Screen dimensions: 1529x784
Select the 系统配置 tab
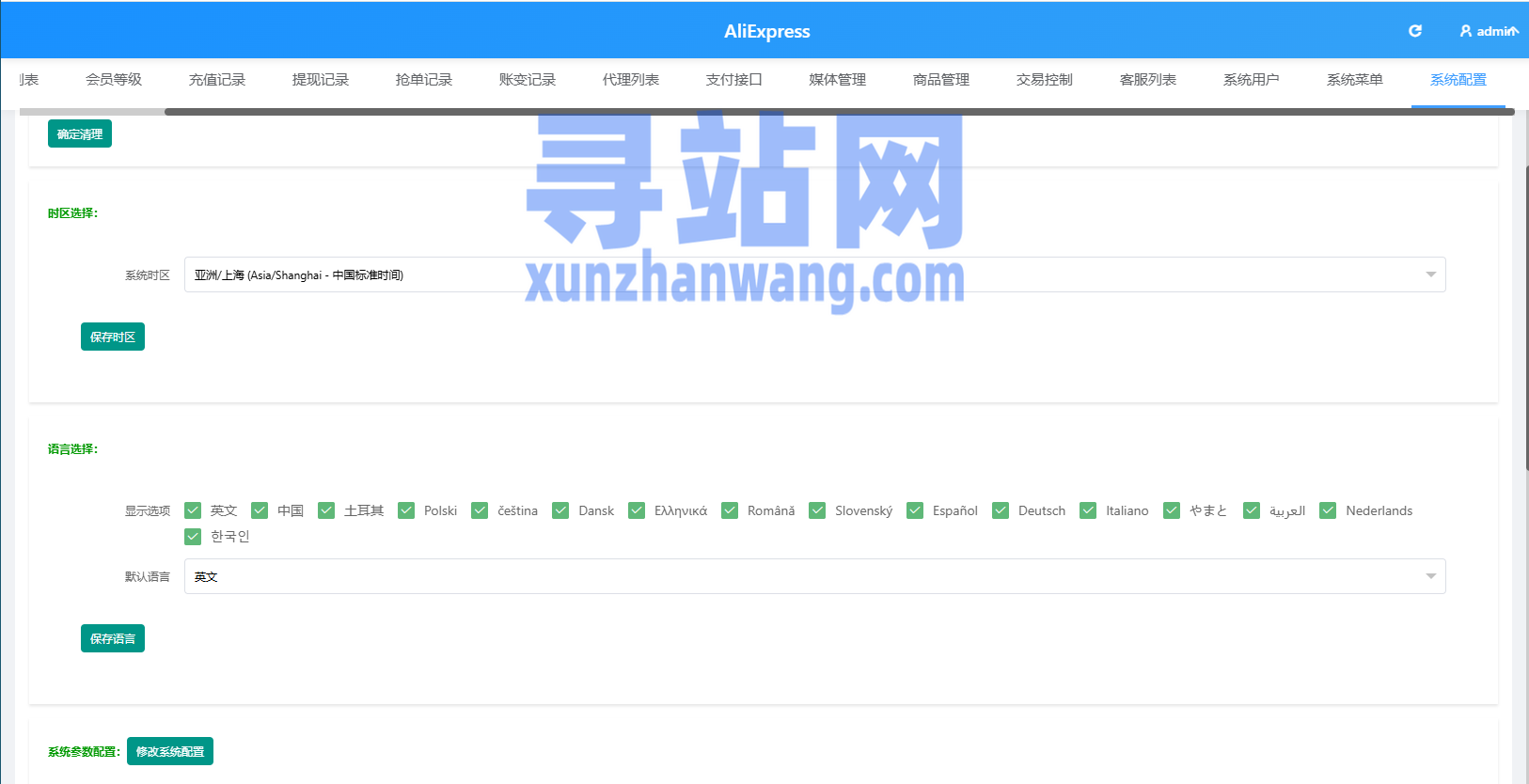(1458, 80)
